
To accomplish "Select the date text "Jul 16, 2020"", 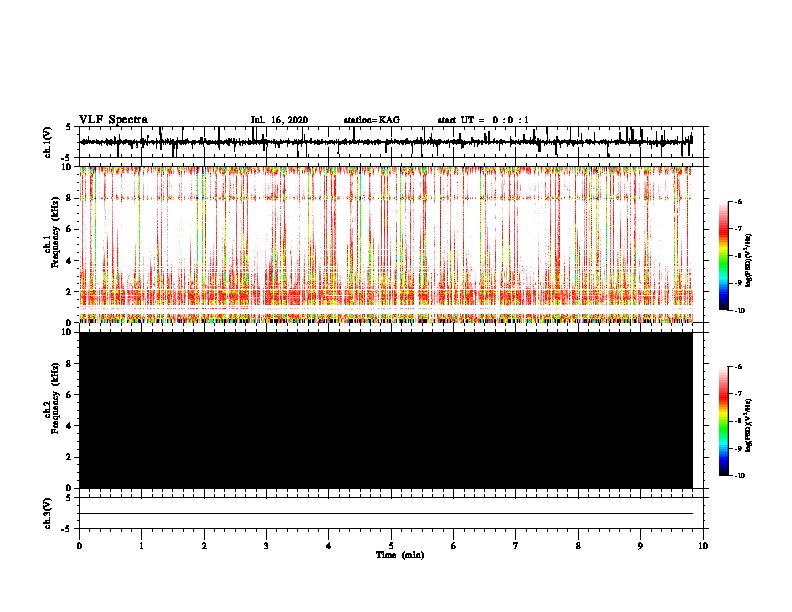I will (279, 120).
